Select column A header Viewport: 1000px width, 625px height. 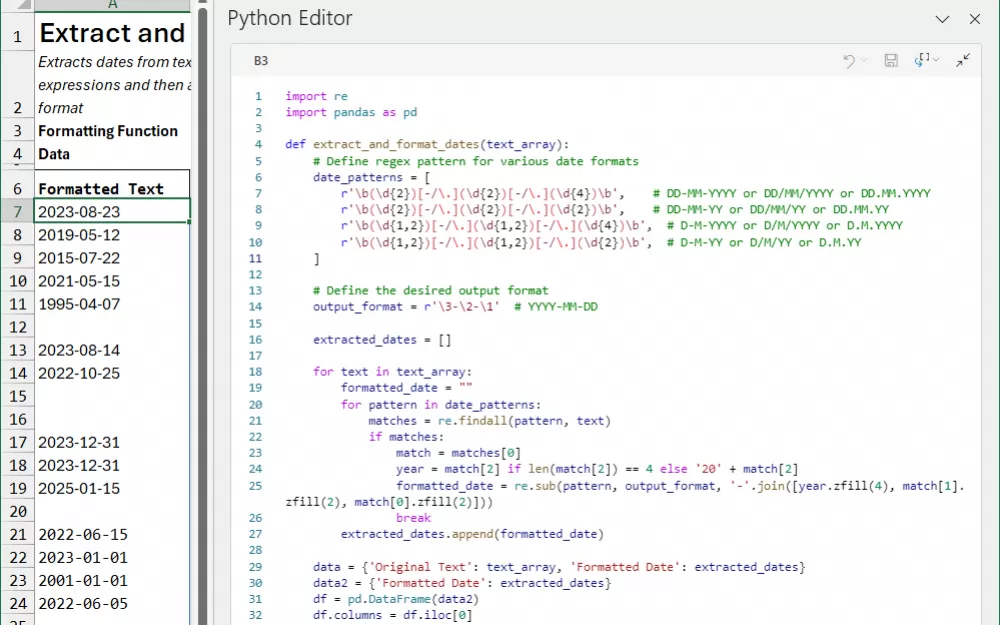(112, 5)
